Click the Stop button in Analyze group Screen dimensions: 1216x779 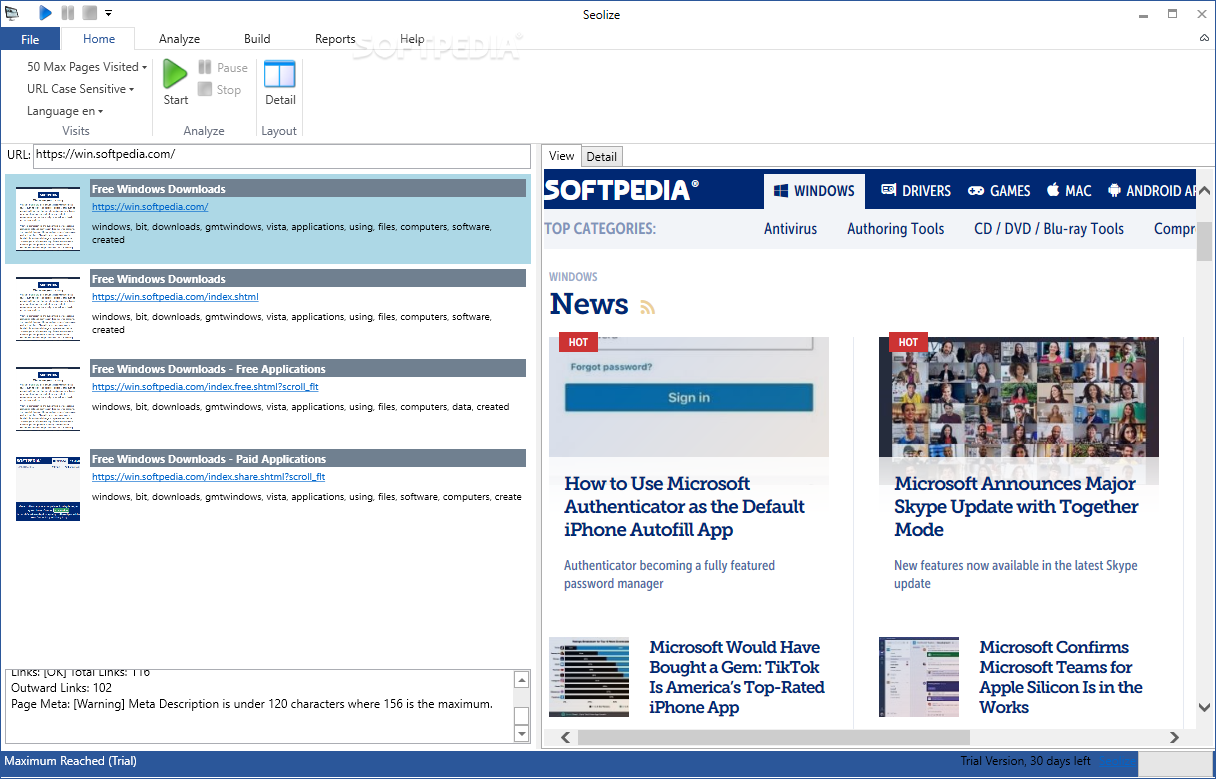click(219, 89)
